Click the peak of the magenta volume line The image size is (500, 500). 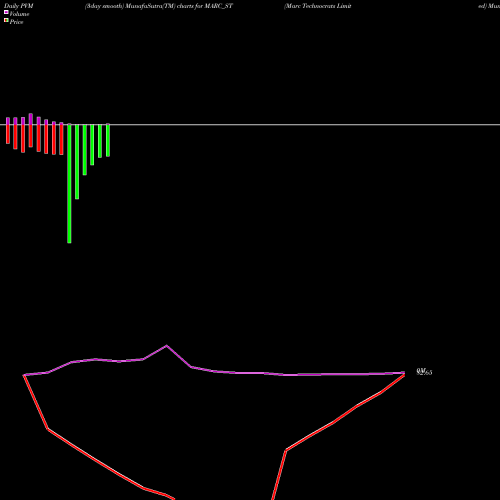click(167, 346)
